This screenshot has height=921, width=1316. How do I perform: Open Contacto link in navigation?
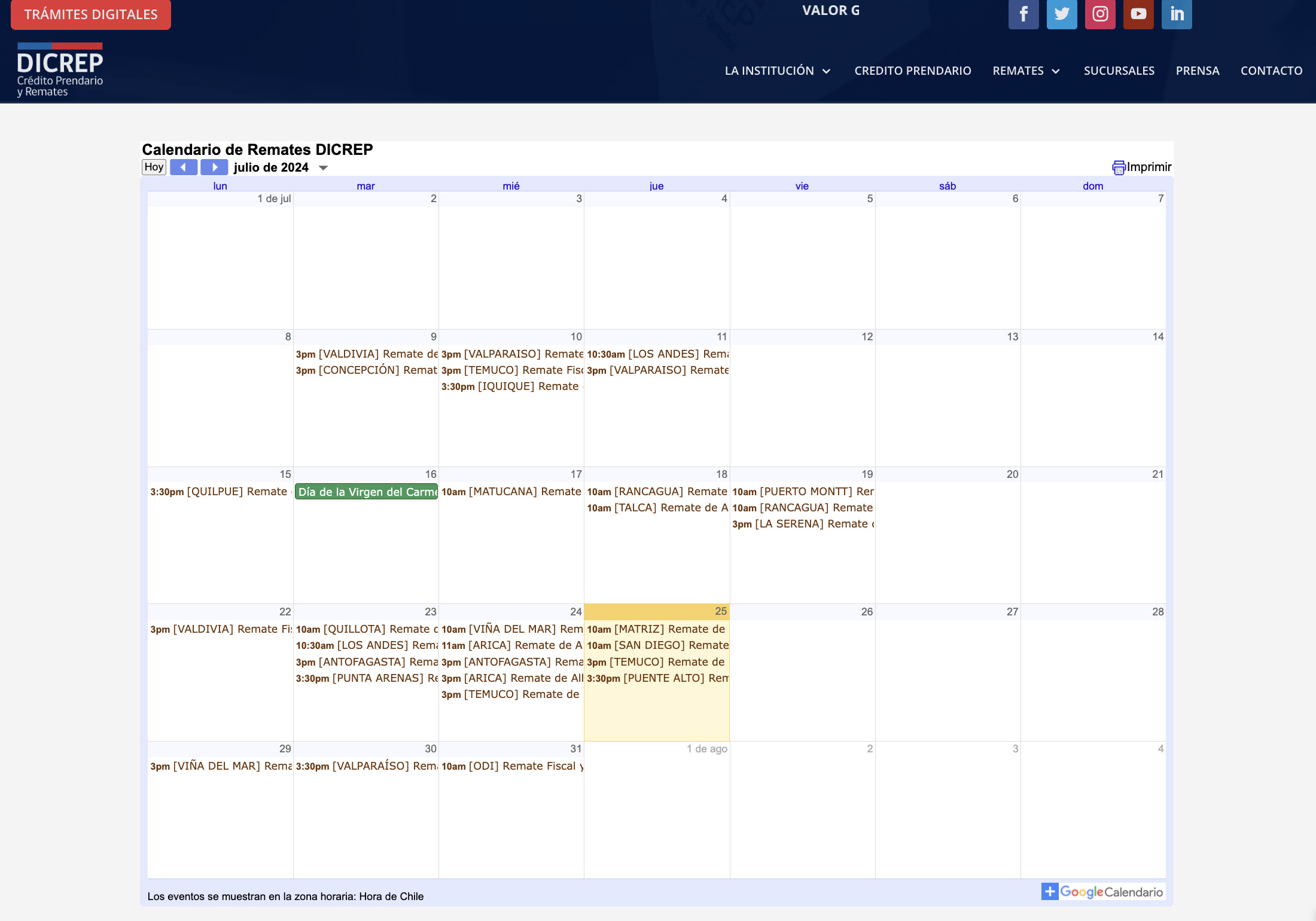pos(1271,71)
